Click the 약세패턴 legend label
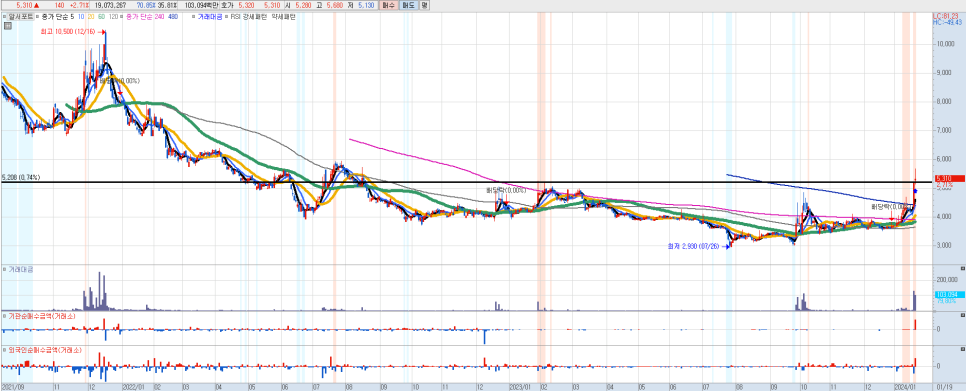The width and height of the screenshot is (966, 391). tap(283, 17)
